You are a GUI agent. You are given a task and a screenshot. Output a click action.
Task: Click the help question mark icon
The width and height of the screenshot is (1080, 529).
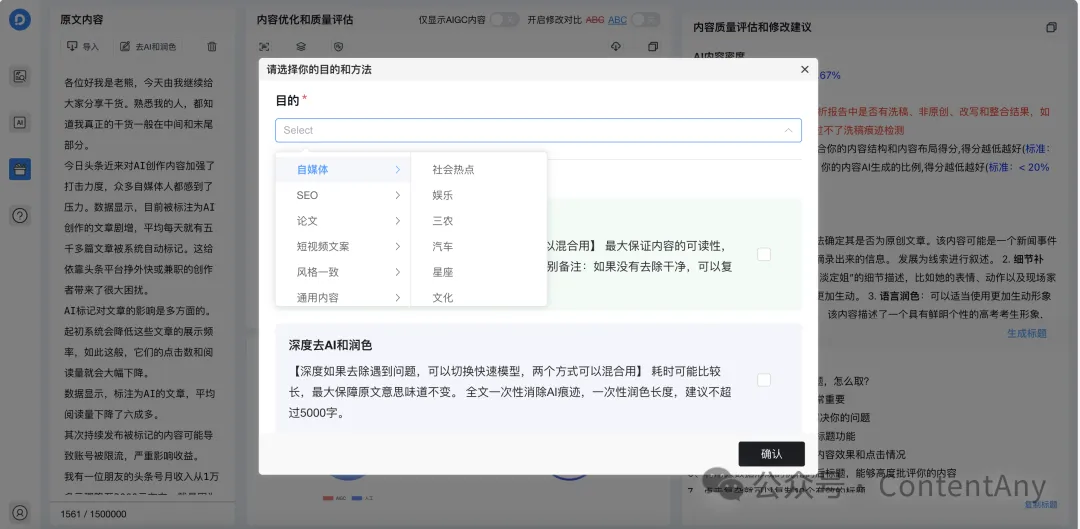20,215
